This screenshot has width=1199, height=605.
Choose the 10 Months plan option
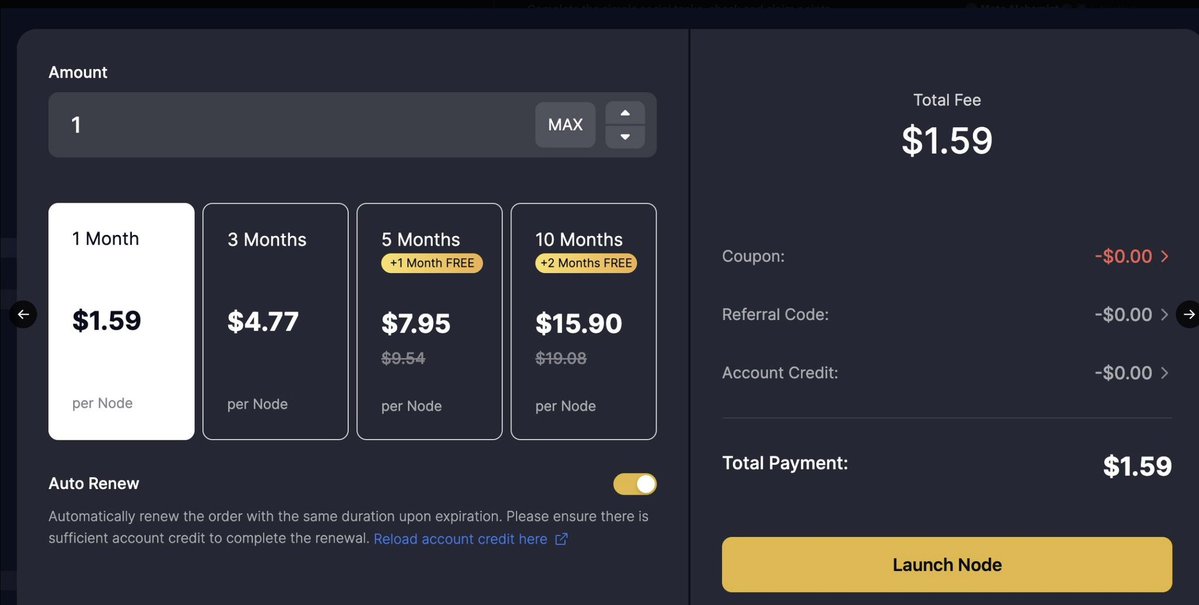pos(583,321)
